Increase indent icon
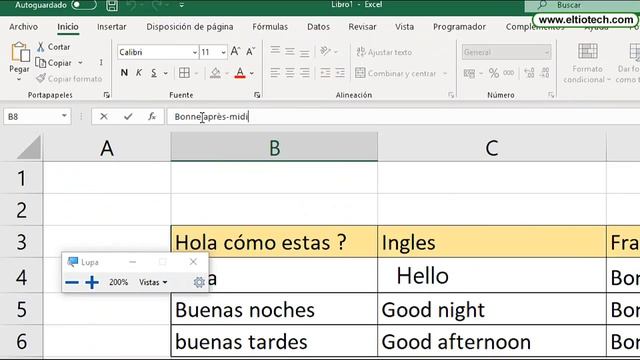Image resolution: width=640 pixels, height=360 pixels. tap(340, 73)
